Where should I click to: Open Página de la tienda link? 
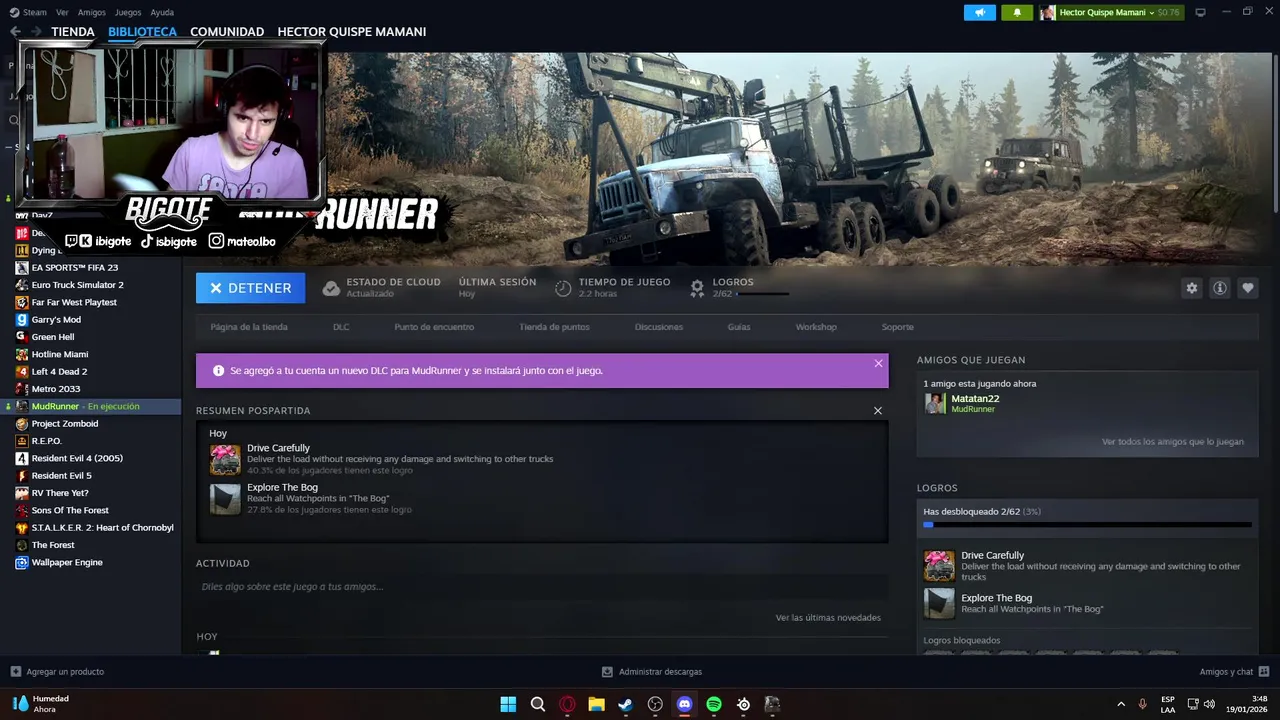tap(249, 327)
